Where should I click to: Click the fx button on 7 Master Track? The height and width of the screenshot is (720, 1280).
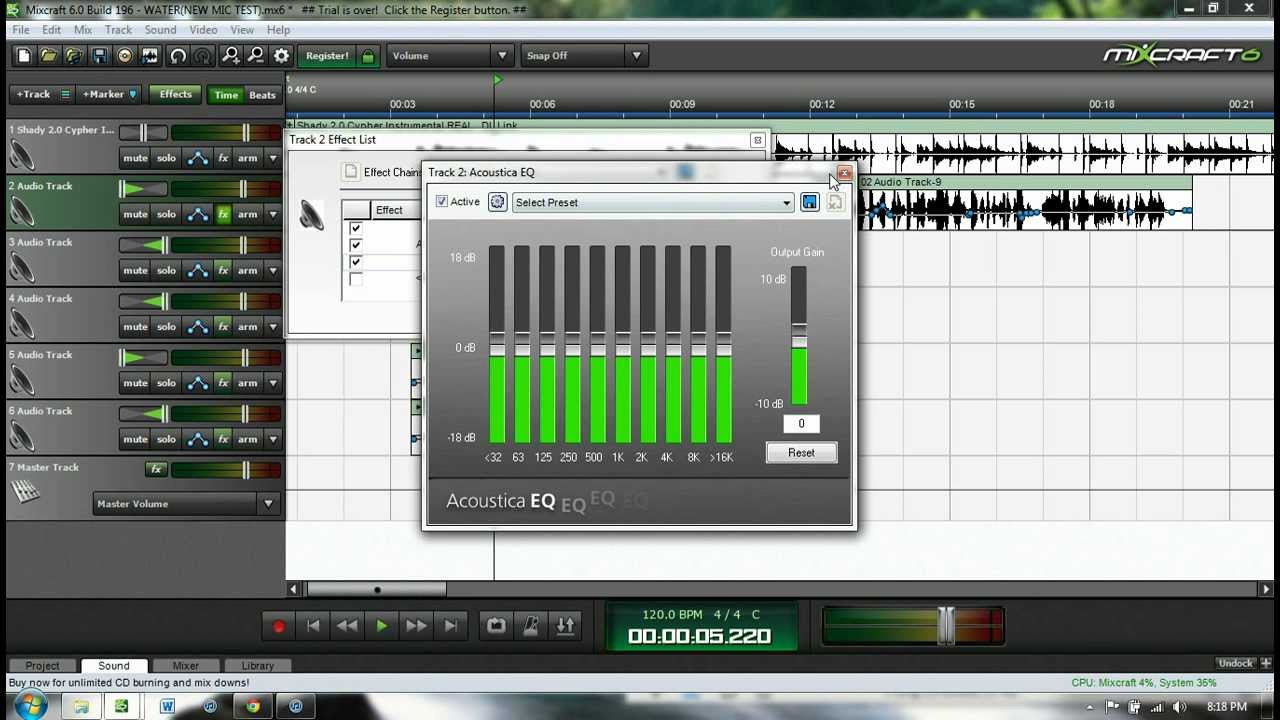click(x=156, y=469)
